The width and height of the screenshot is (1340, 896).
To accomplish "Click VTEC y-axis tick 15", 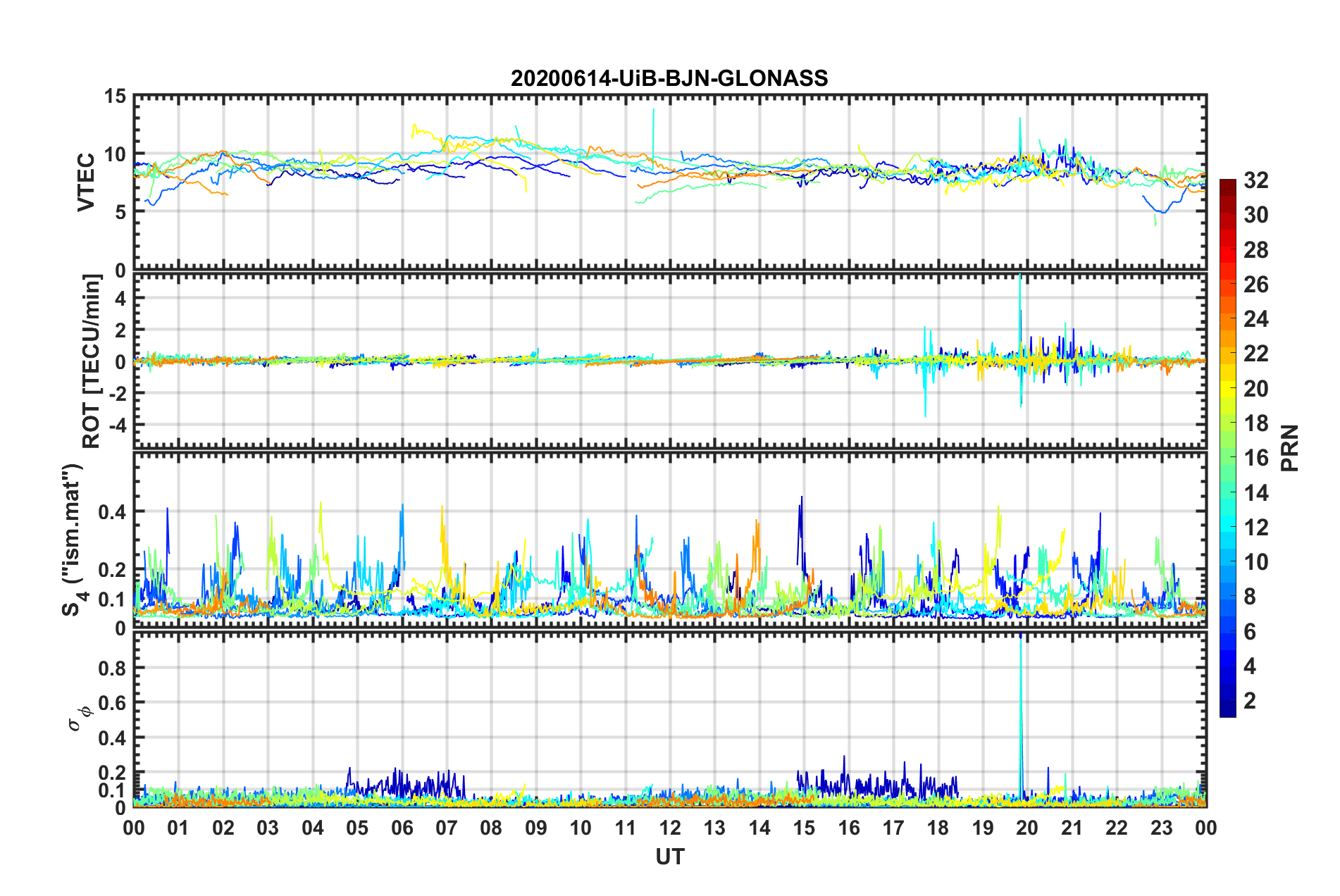I will pos(115,97).
